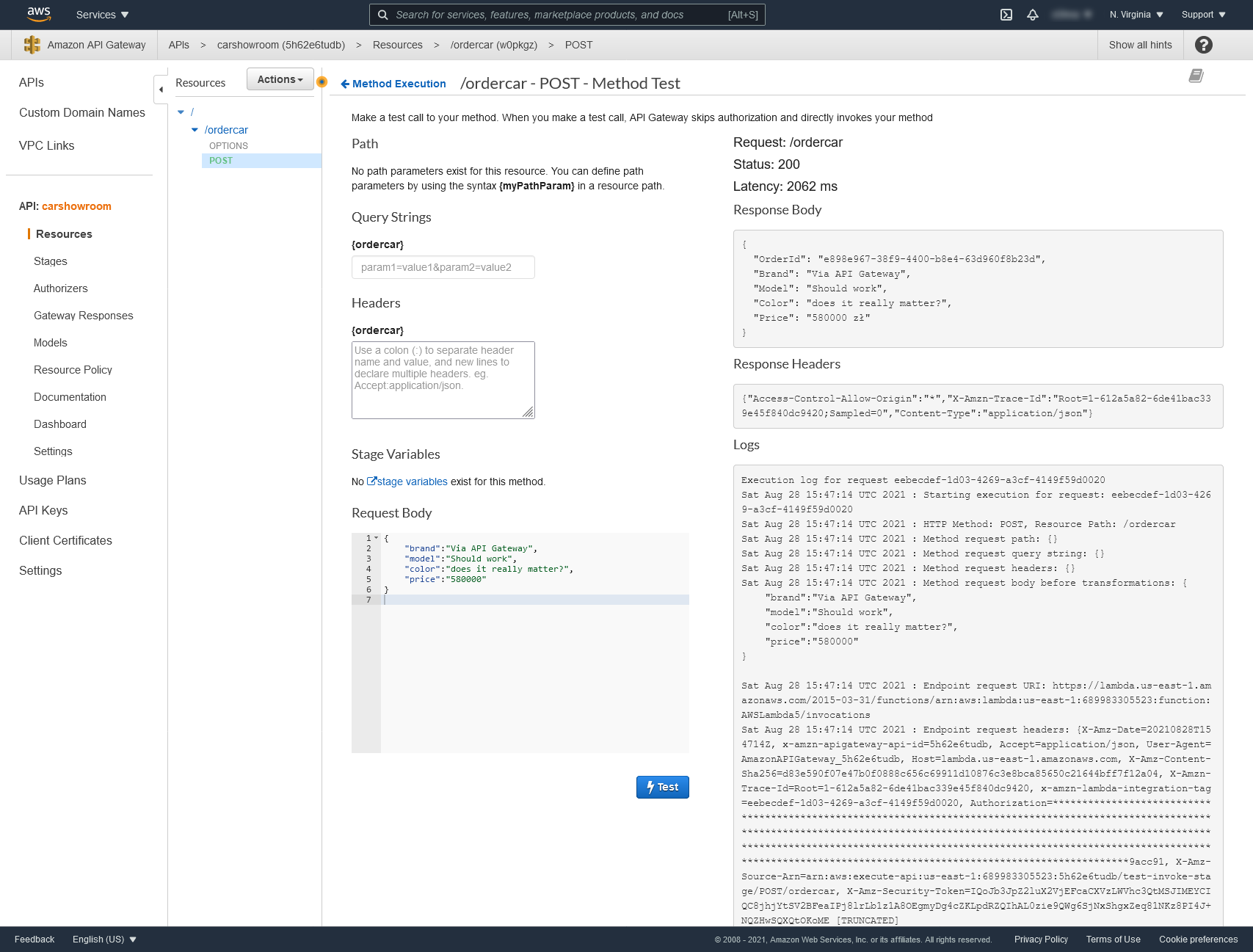This screenshot has height=952, width=1253.
Task: Click APIs in the breadcrumb
Action: 179,45
